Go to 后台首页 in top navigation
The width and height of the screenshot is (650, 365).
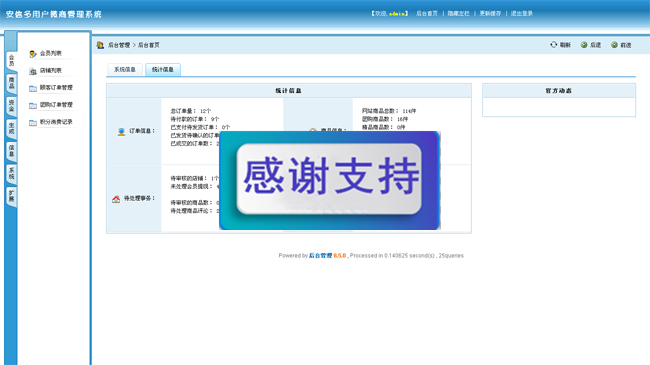(427, 14)
